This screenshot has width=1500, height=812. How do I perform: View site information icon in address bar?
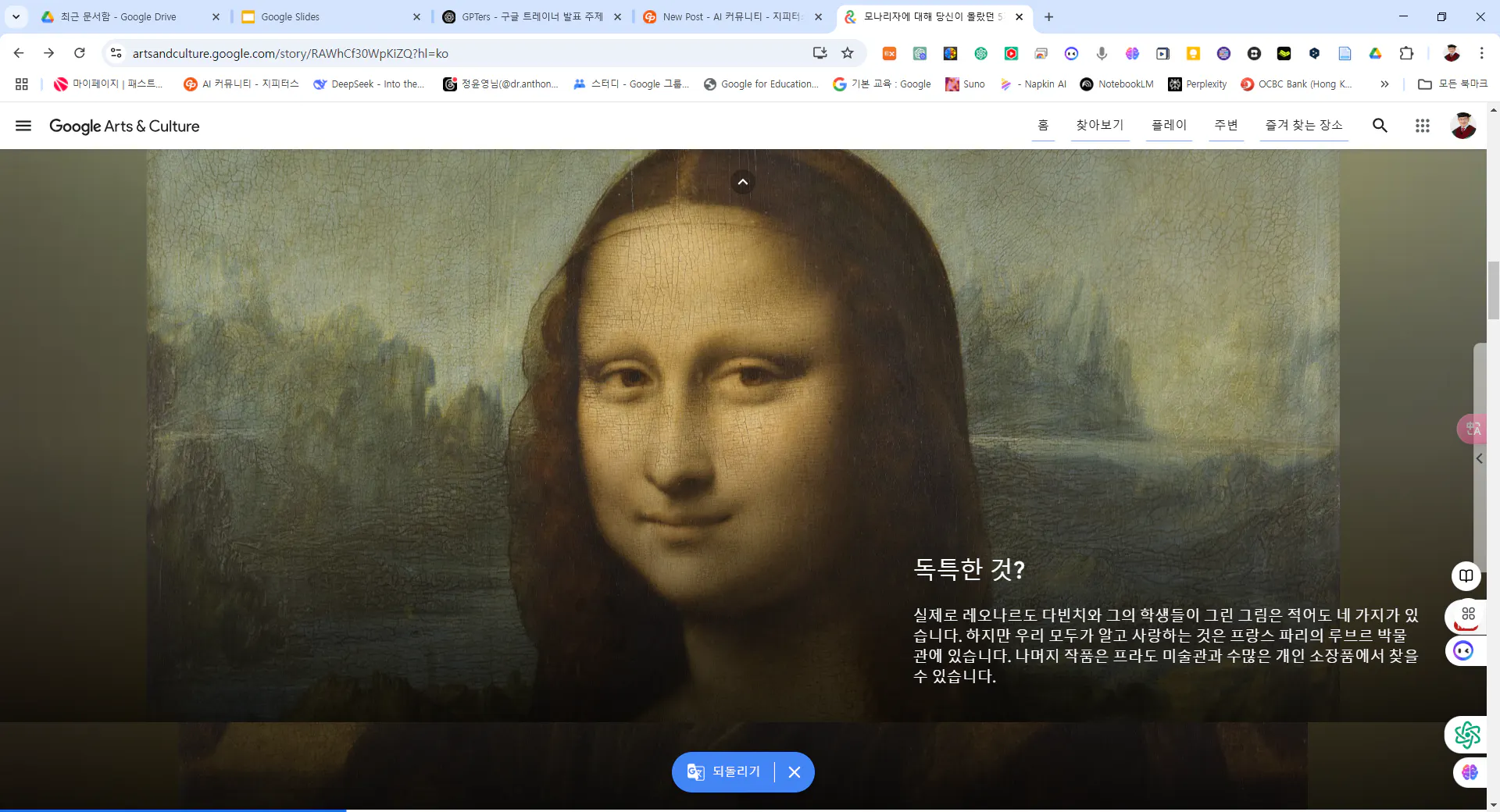(x=116, y=53)
